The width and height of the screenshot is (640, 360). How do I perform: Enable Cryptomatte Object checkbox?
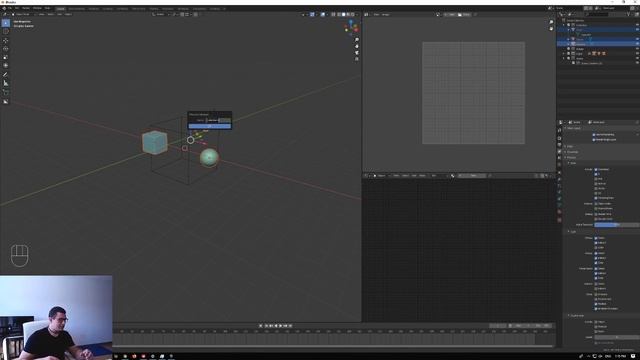(596, 322)
